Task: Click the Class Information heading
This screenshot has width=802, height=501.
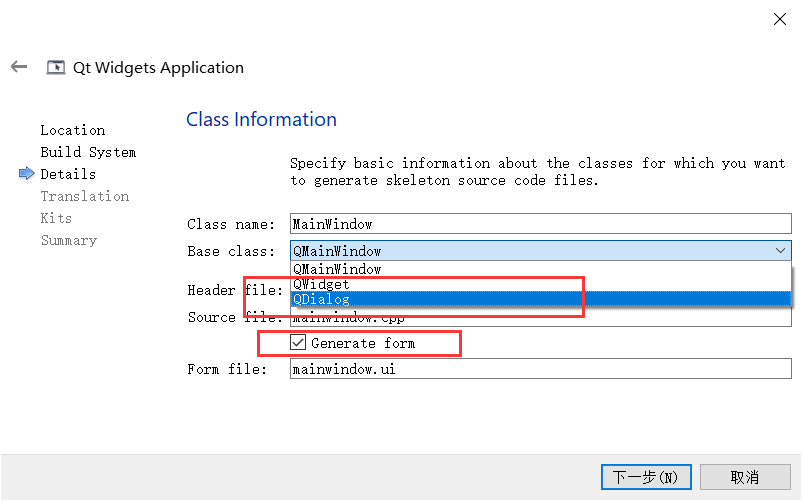Action: point(261,119)
